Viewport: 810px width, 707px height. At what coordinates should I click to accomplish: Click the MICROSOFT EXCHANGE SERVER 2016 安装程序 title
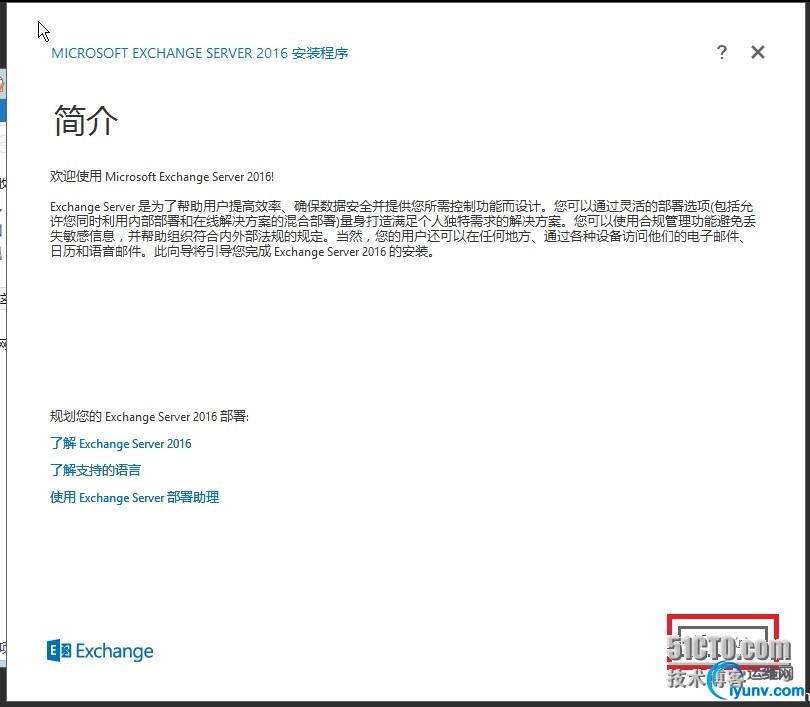click(x=199, y=53)
